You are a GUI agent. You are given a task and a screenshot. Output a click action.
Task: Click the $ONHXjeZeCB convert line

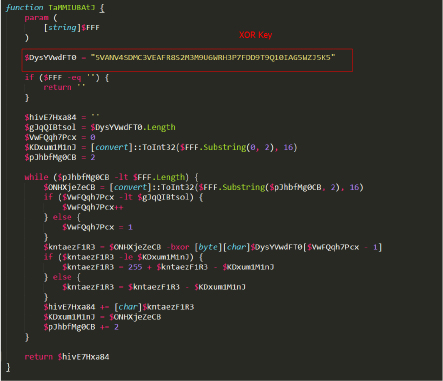[x=203, y=187]
